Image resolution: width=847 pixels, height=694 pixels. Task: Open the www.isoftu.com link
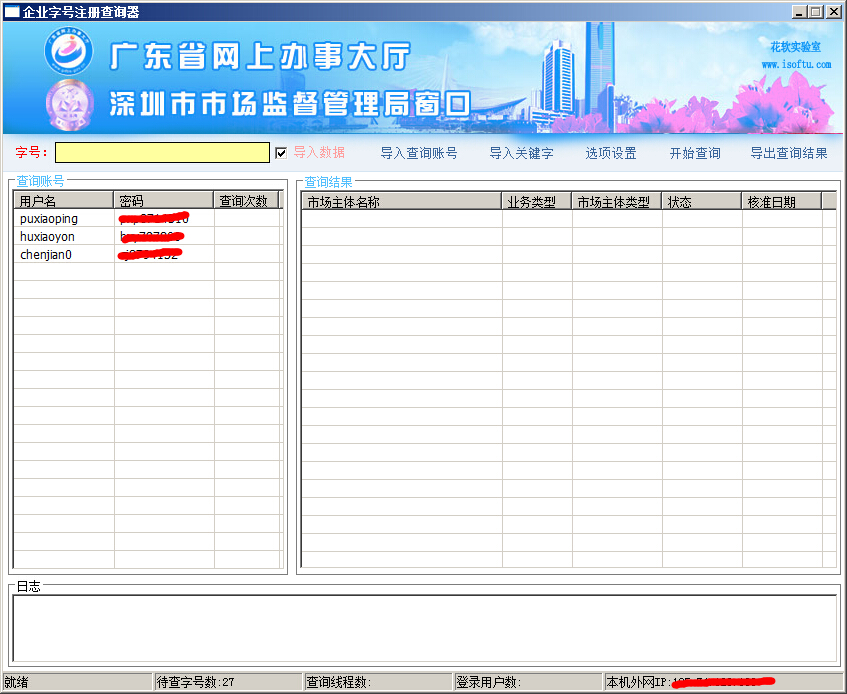point(796,64)
